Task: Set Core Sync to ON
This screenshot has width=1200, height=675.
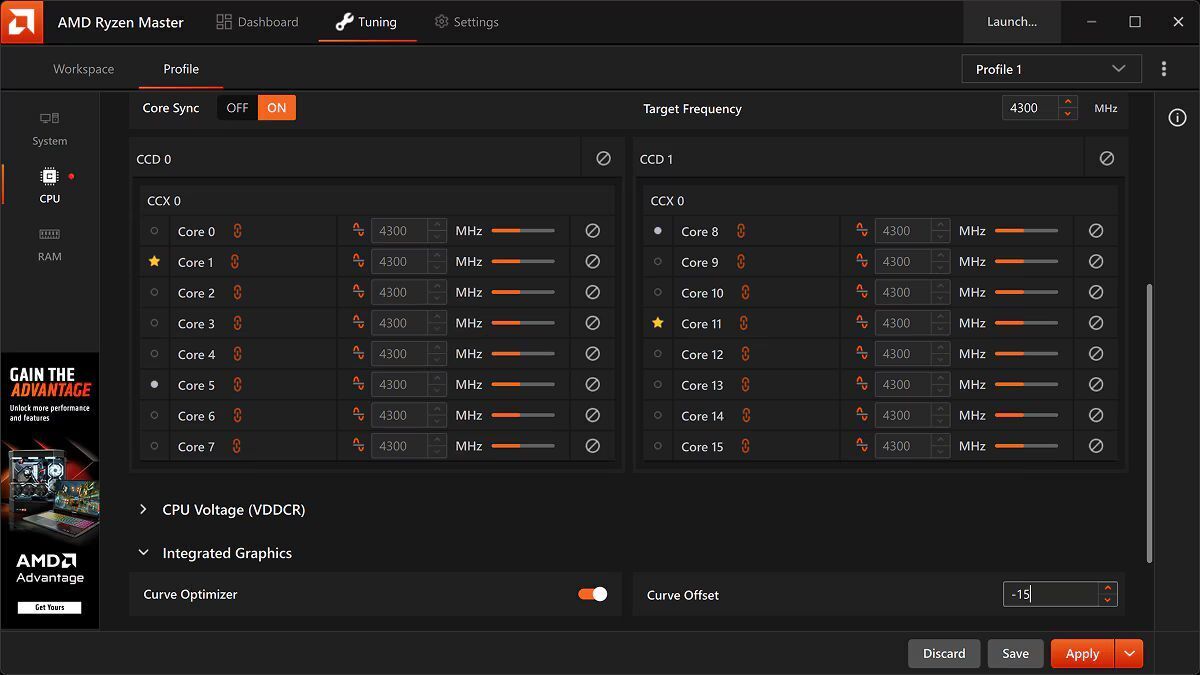Action: coord(277,108)
